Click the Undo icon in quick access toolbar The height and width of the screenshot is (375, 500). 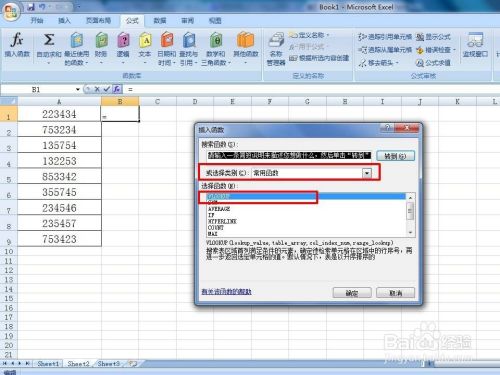coord(43,7)
